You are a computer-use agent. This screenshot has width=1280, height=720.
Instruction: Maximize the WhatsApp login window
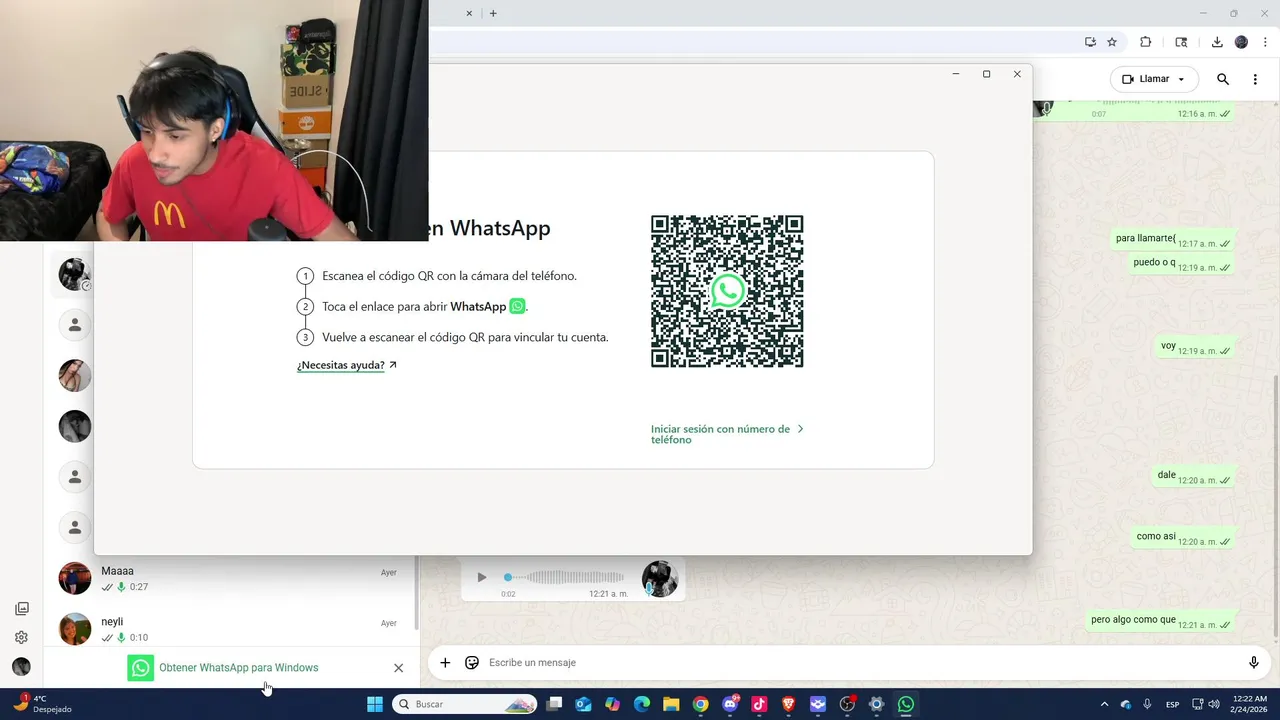tap(986, 74)
